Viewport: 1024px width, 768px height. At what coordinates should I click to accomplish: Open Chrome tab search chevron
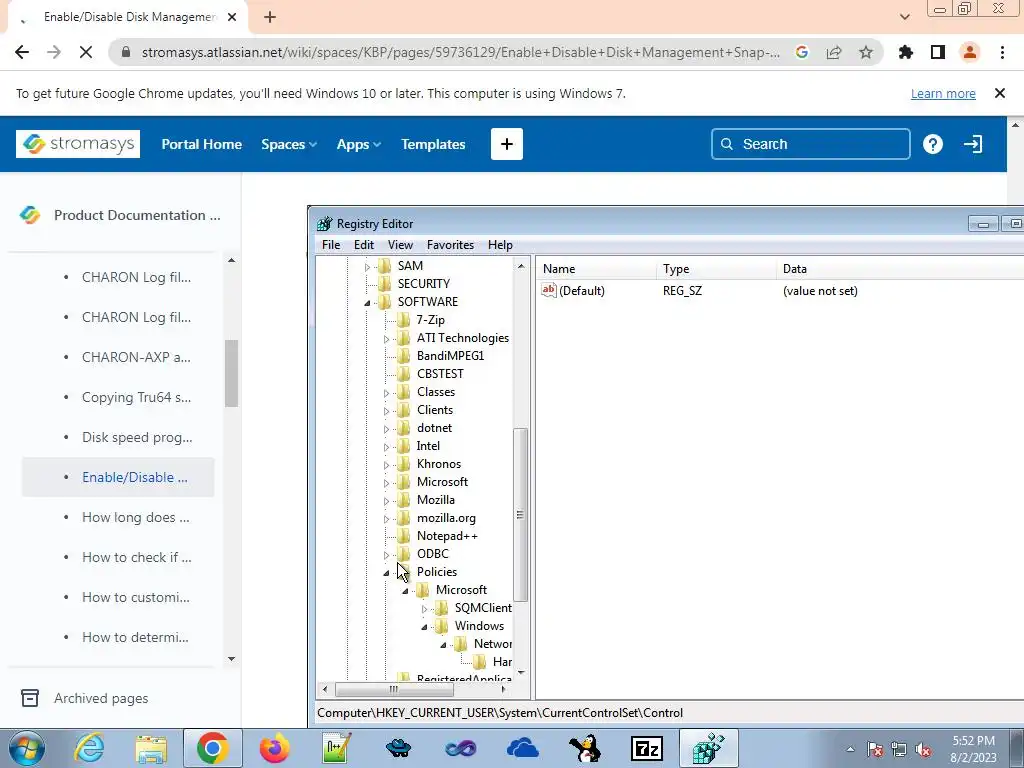point(904,17)
